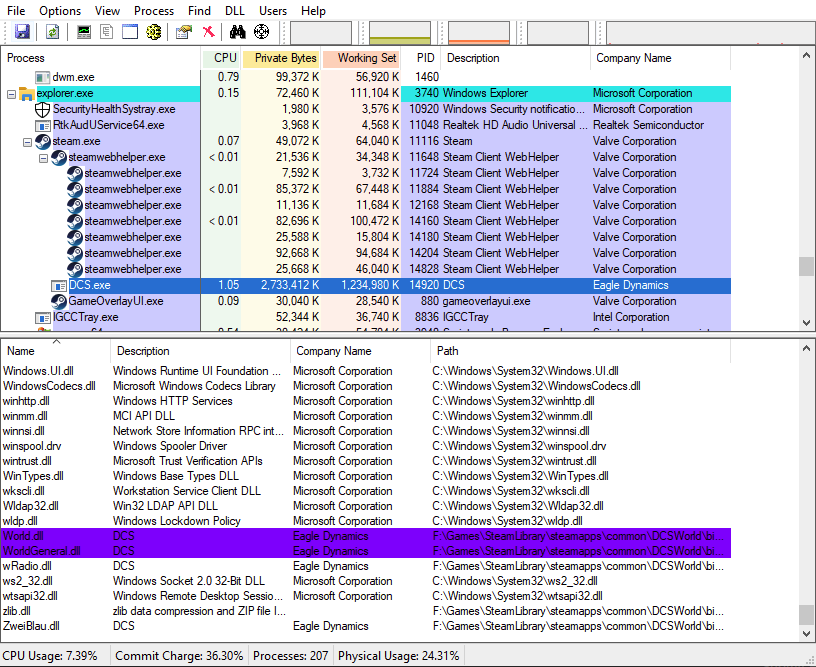This screenshot has width=816, height=667.
Task: Select the GameOverlayUI.exe process
Action: (x=366, y=302)
